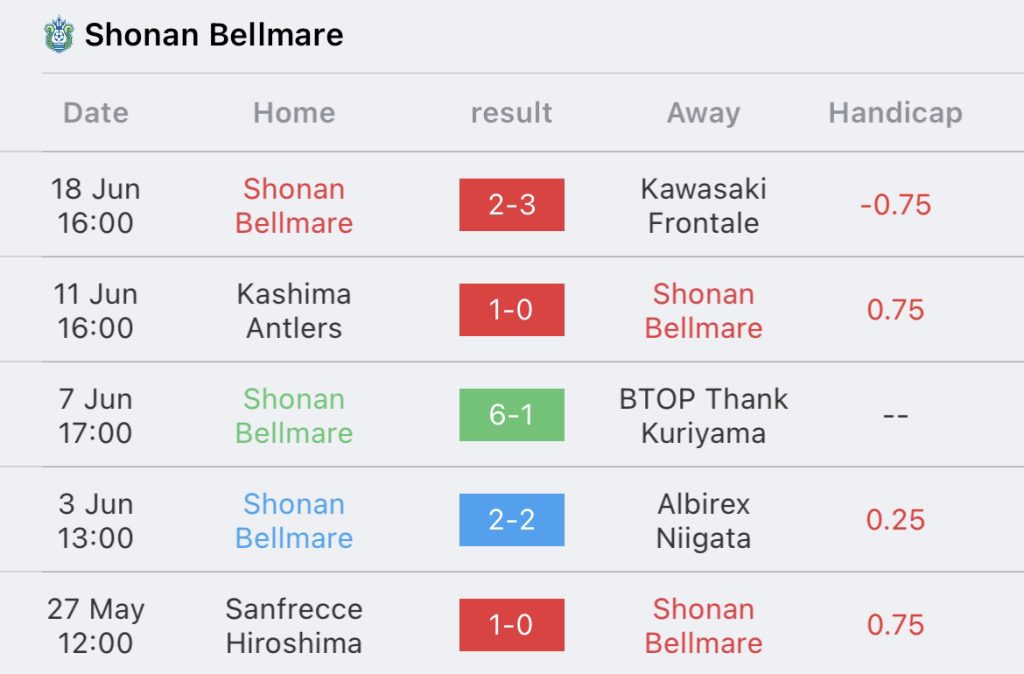Click the Date column header
Viewport: 1024px width, 674px height.
[96, 113]
